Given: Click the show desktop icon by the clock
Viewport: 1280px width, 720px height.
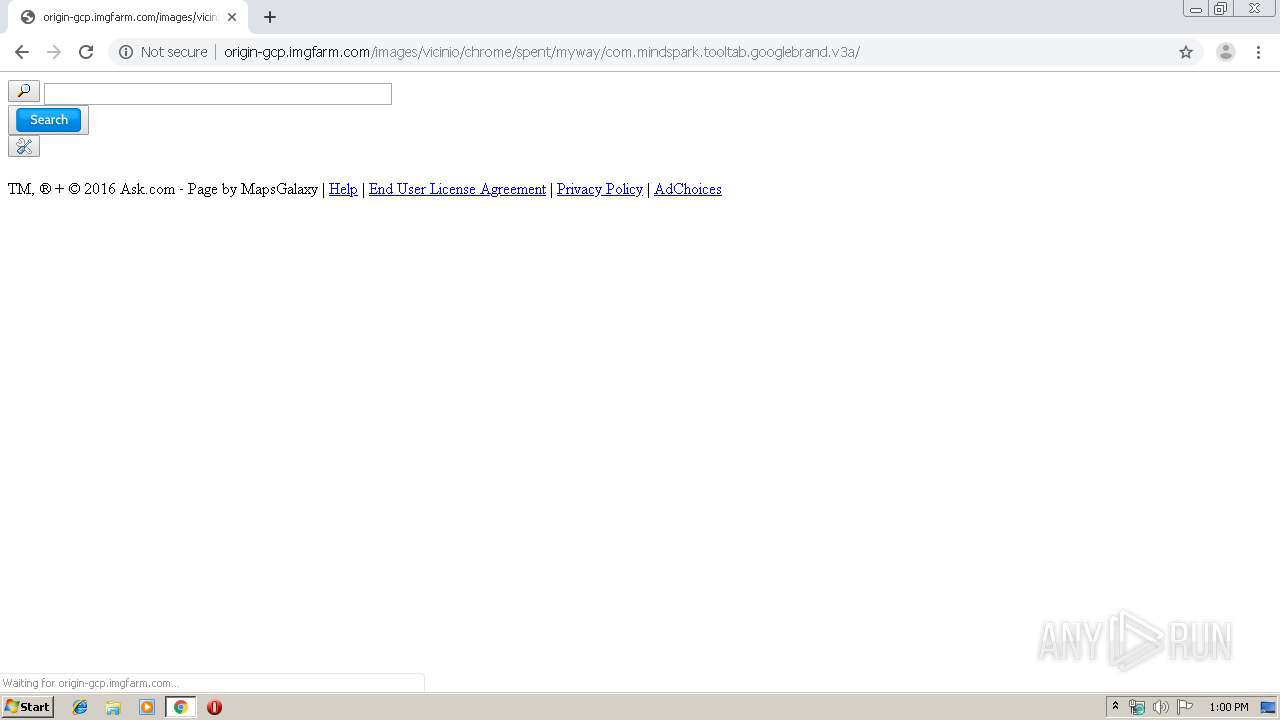Looking at the screenshot, I should 1268,707.
